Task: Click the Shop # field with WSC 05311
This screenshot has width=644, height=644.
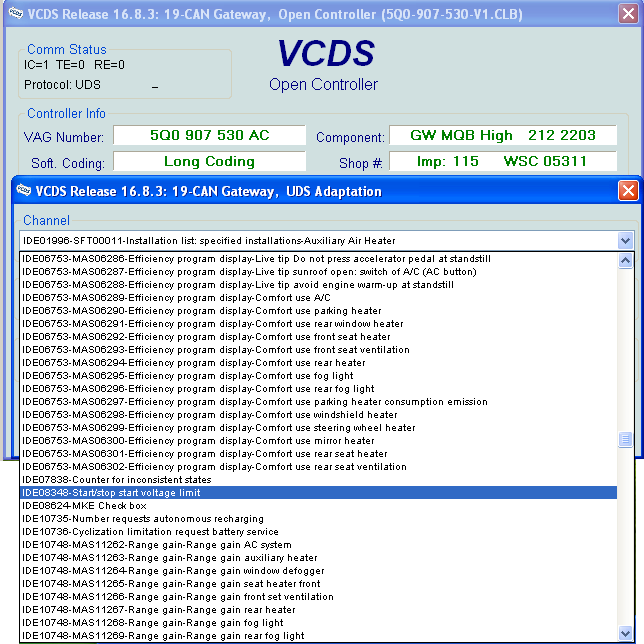Action: click(x=503, y=161)
